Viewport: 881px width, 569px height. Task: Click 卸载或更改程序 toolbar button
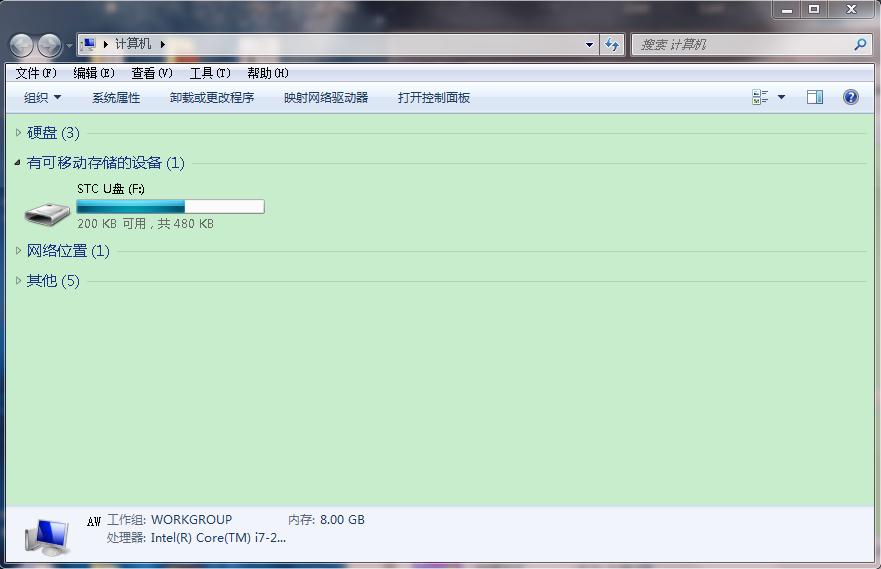point(212,98)
